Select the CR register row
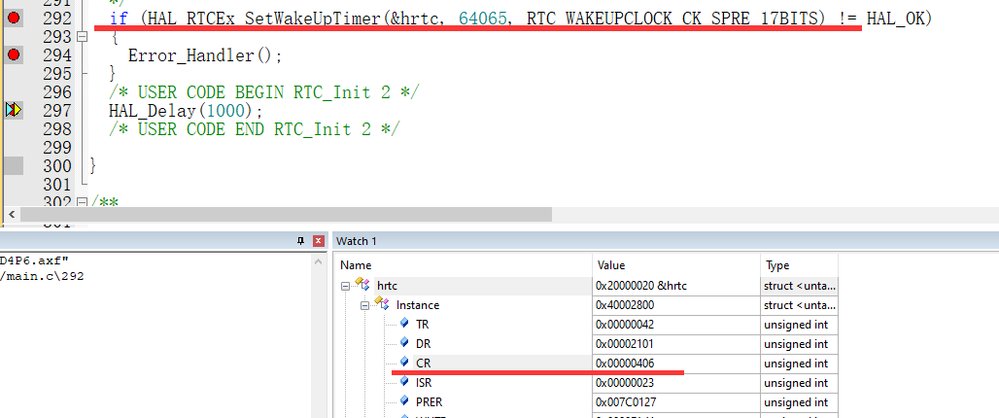This screenshot has width=999, height=418. click(x=586, y=363)
